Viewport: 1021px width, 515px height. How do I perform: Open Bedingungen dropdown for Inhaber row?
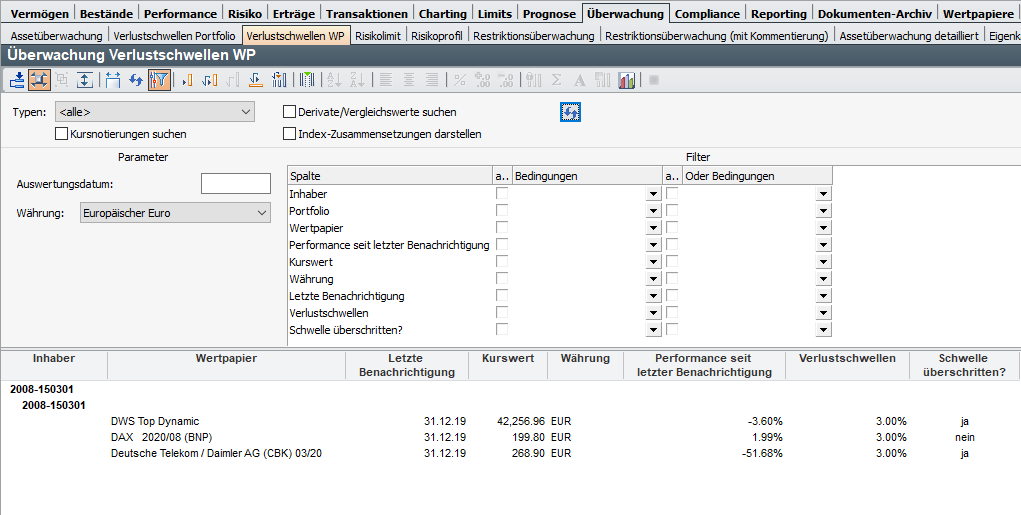(653, 194)
